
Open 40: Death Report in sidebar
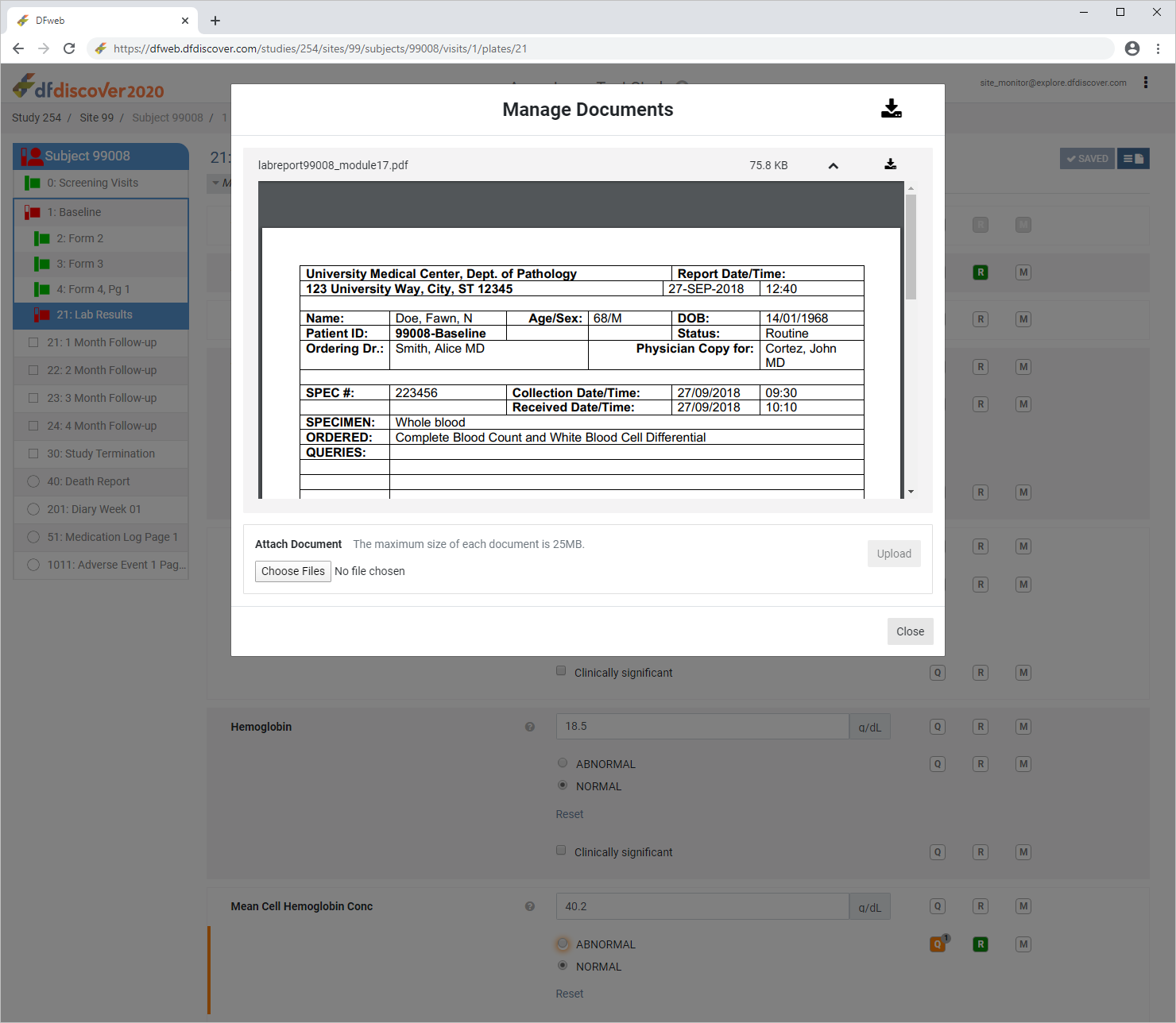click(88, 481)
